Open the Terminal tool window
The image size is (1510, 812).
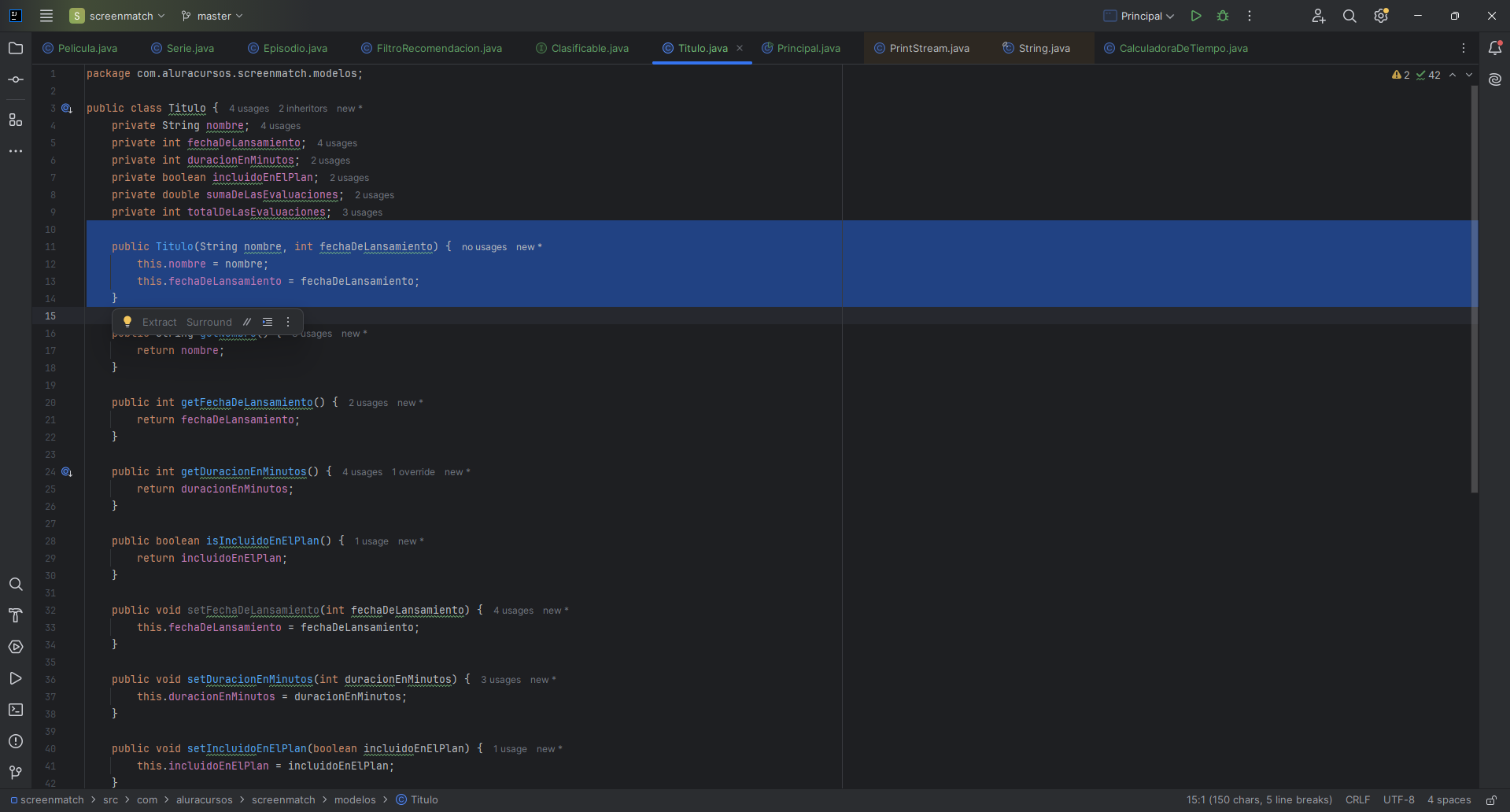(16, 710)
